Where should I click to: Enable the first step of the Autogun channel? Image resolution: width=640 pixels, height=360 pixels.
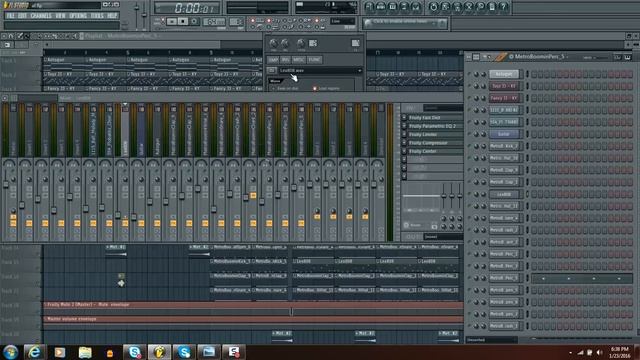(534, 74)
